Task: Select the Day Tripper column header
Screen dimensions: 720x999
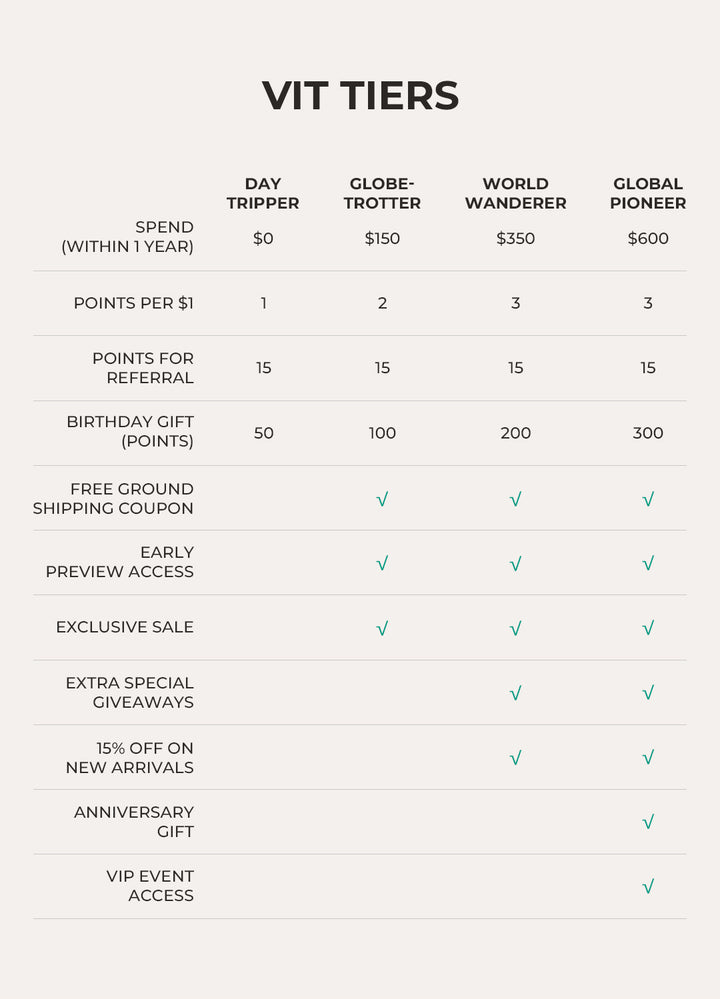Action: 263,193
